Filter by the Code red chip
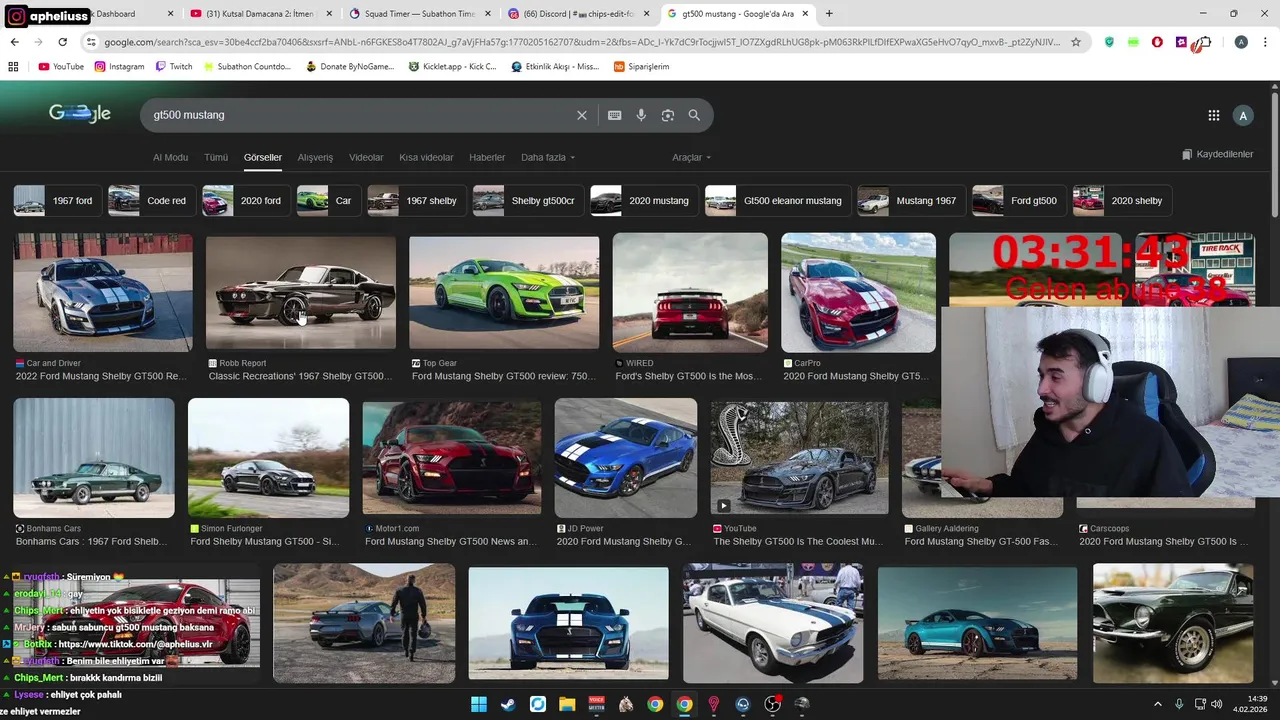The image size is (1280, 720). (151, 200)
